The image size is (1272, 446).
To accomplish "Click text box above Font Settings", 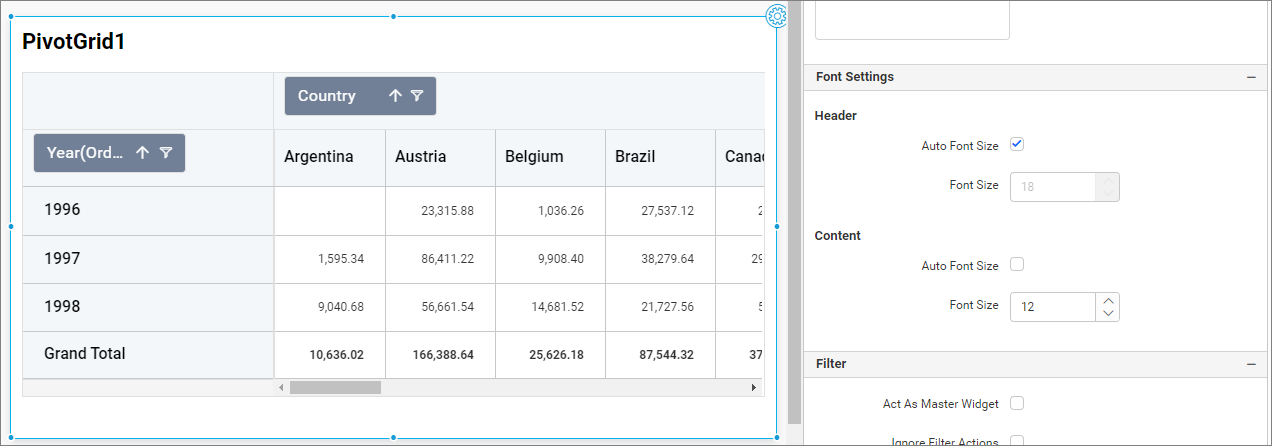I will [912, 20].
